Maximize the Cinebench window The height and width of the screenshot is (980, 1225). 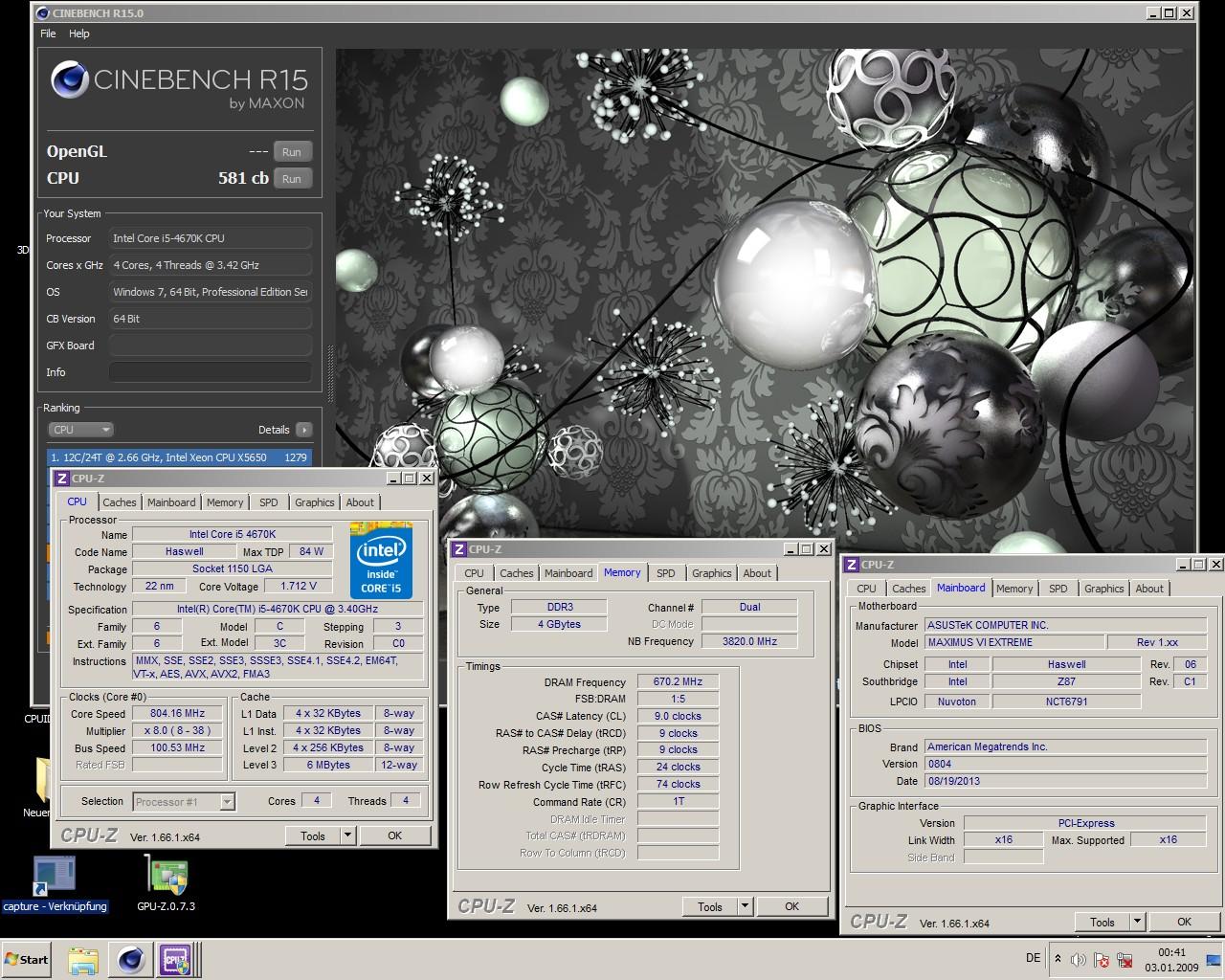pyautogui.click(x=1169, y=13)
